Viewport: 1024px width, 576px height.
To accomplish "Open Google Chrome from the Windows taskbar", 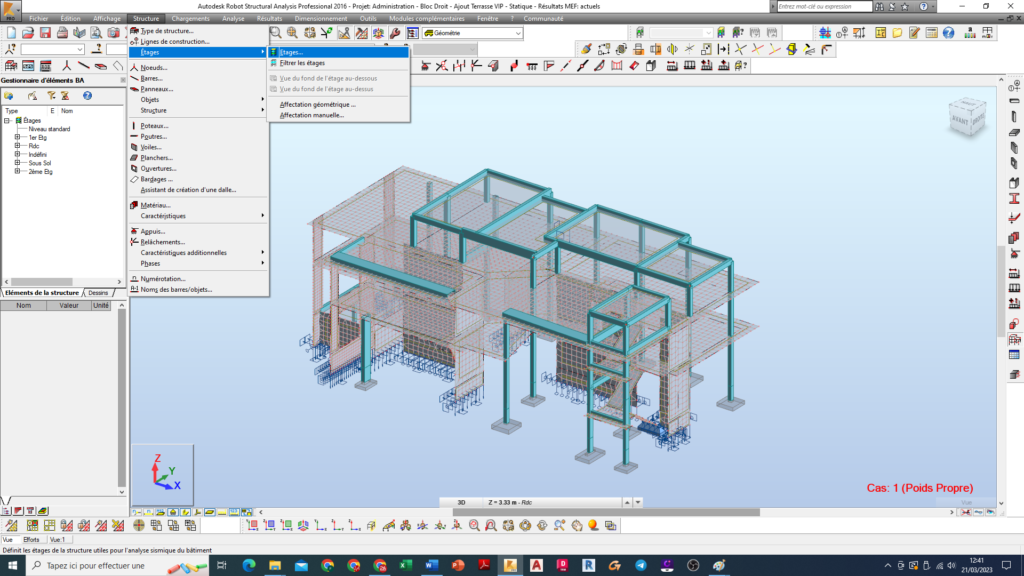I will [327, 565].
